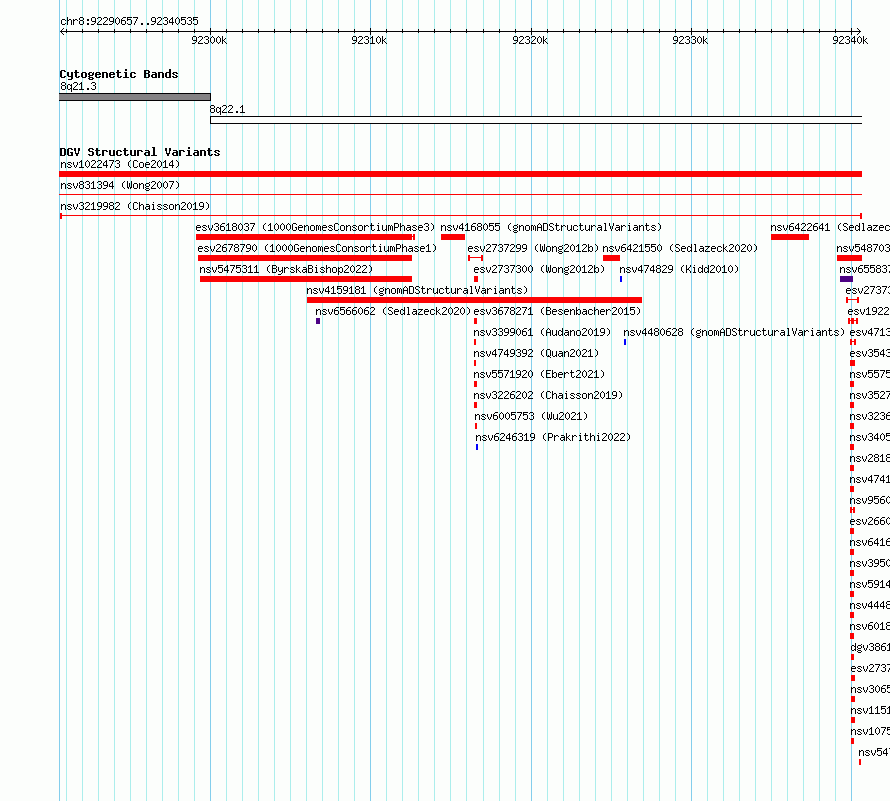
Task: Click the esv2737299 bracketed variant glyph
Action: pos(476,258)
